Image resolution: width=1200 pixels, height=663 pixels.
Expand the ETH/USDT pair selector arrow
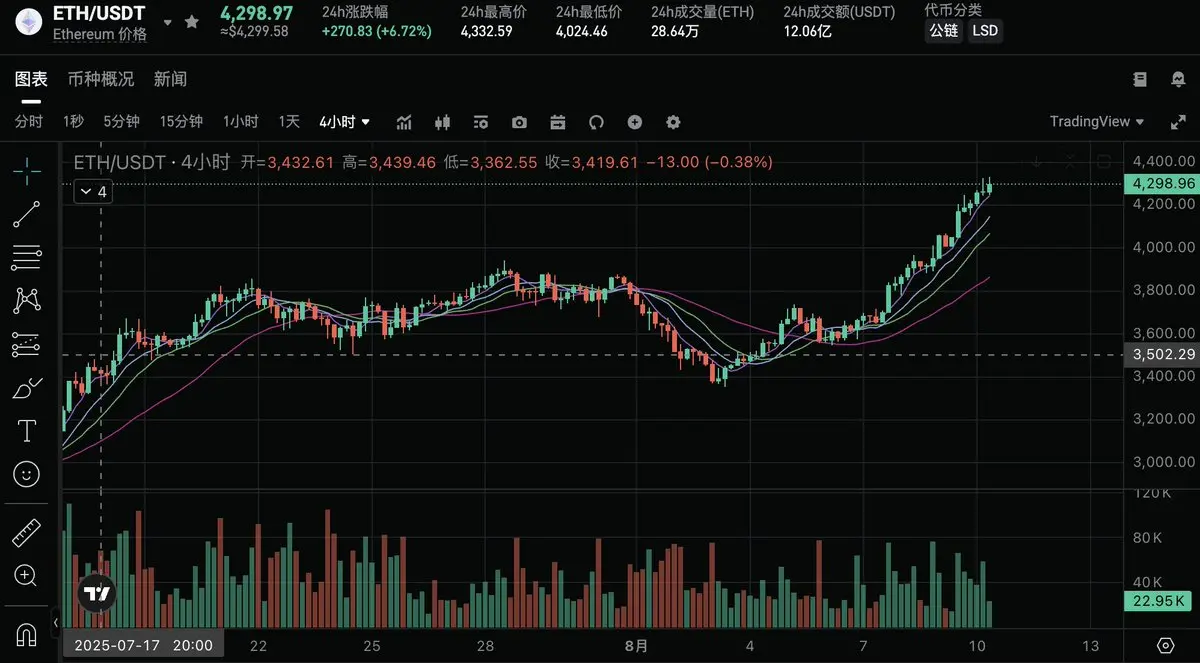click(167, 22)
